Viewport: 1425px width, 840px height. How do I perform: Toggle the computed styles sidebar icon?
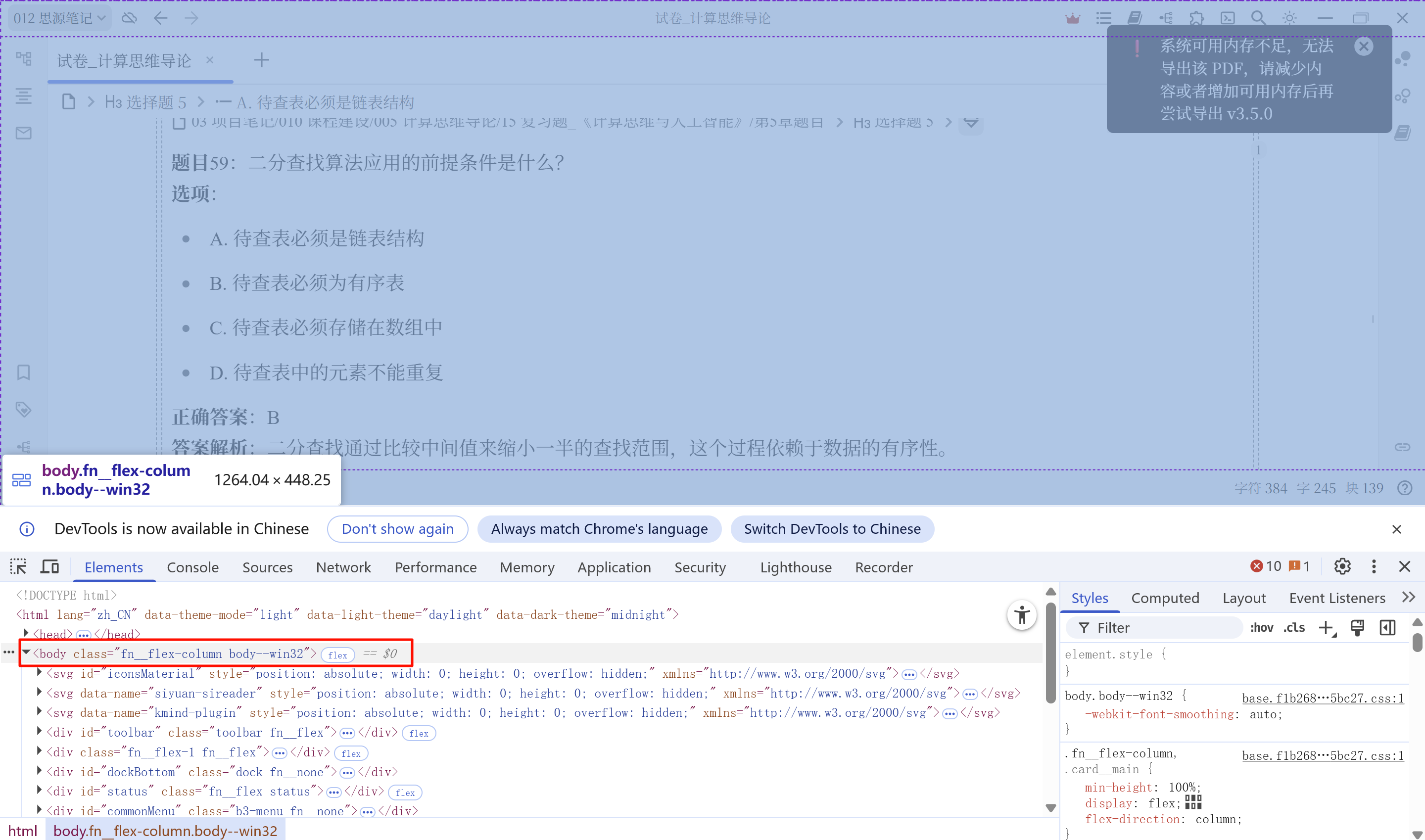pyautogui.click(x=1387, y=628)
